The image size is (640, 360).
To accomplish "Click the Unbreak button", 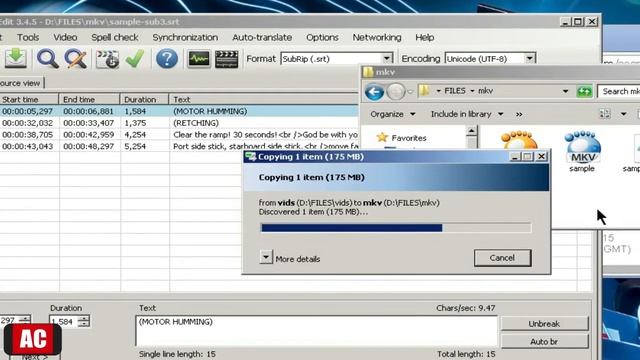I will 544,324.
